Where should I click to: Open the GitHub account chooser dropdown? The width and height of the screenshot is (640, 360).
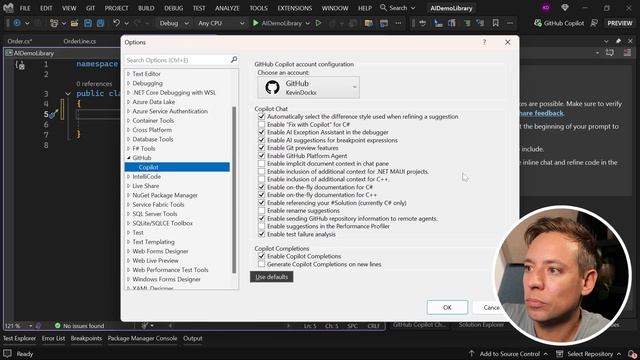point(309,87)
